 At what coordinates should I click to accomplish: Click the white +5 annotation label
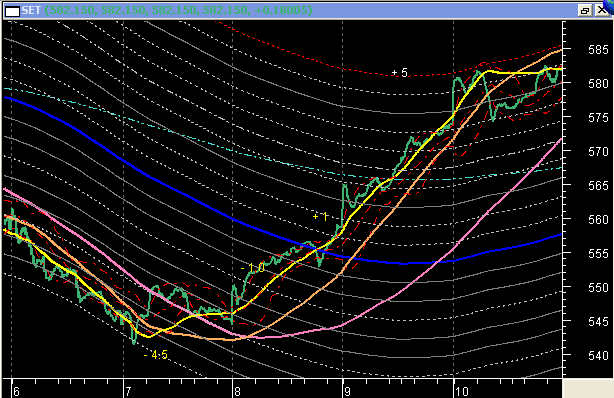tap(399, 72)
